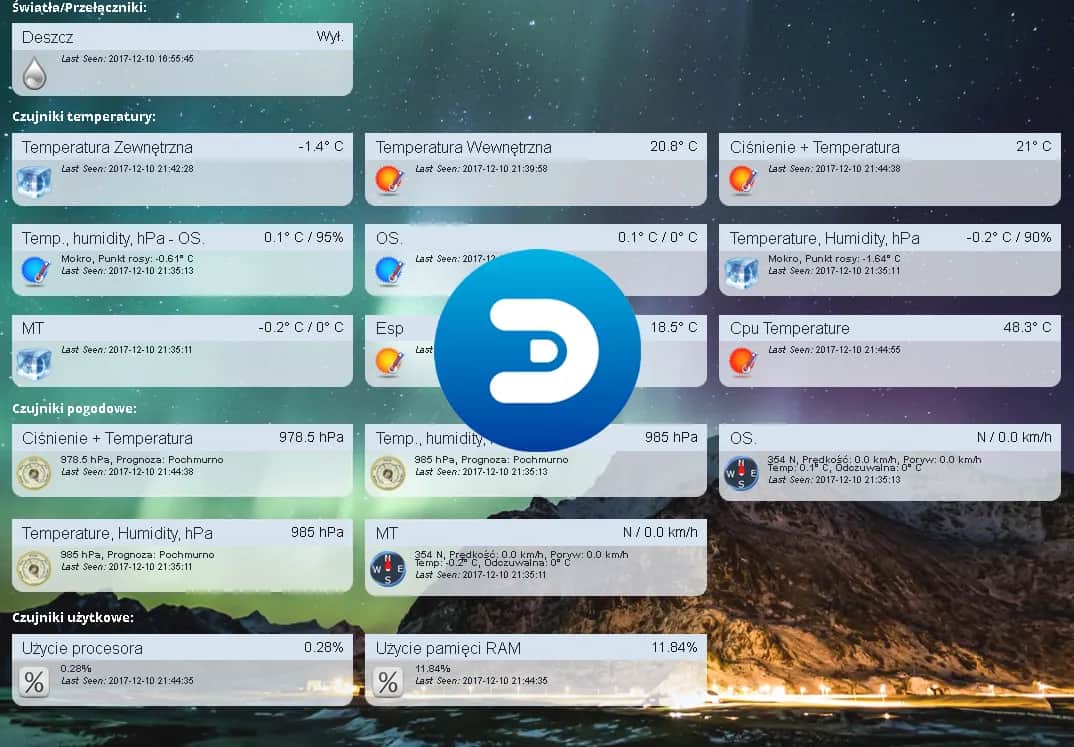Toggle the Deszcz rain drop switch icon
The width and height of the screenshot is (1074, 747).
pyautogui.click(x=34, y=72)
